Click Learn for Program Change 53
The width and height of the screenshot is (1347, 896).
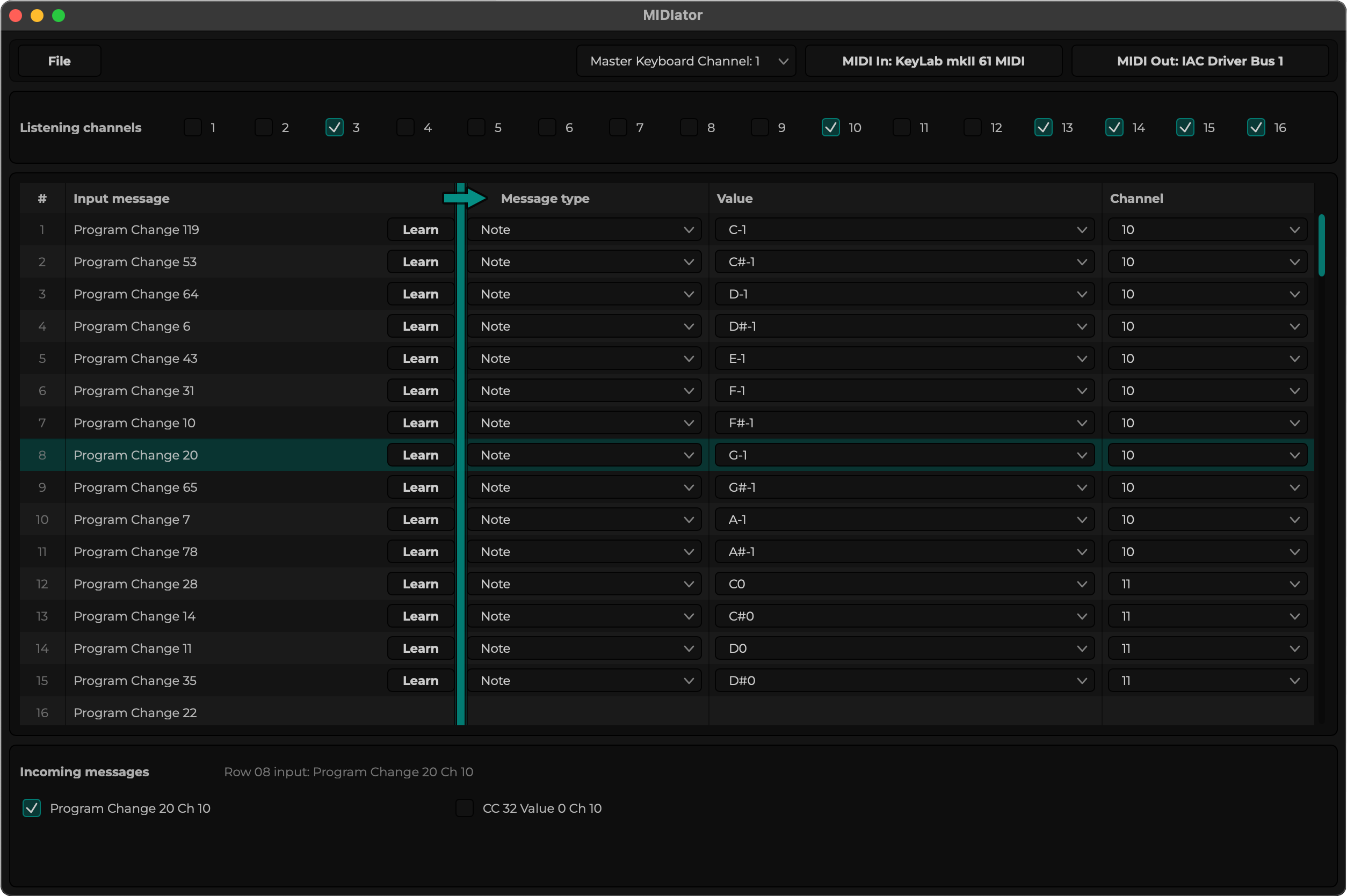[421, 262]
